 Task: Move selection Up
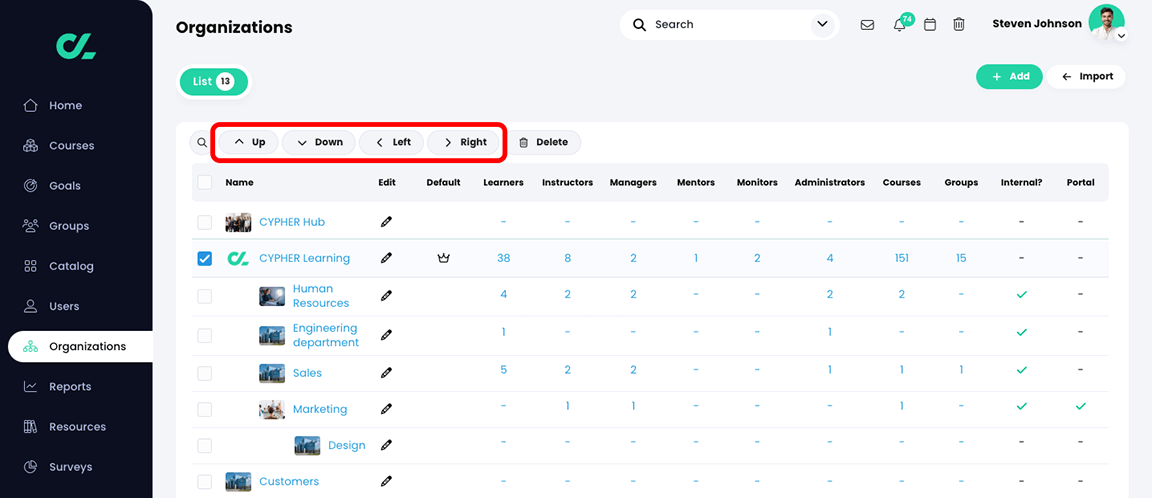point(249,142)
